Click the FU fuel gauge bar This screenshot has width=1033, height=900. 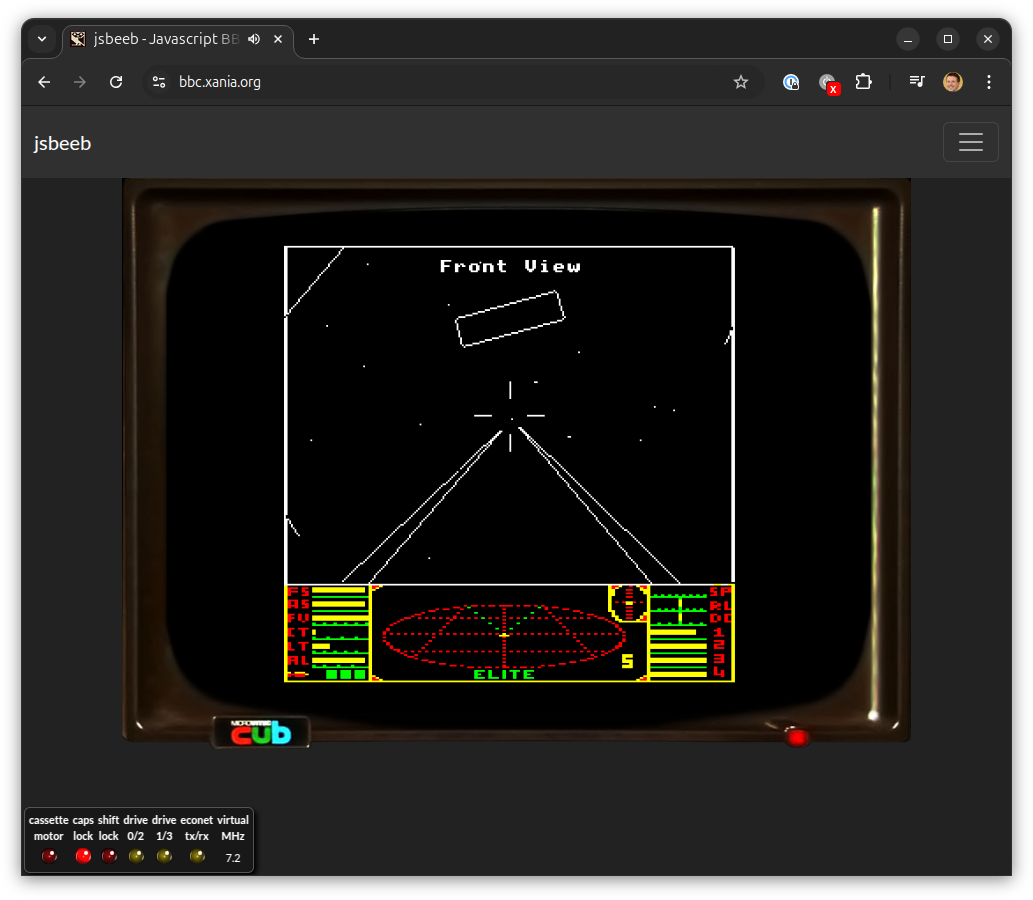(x=340, y=618)
